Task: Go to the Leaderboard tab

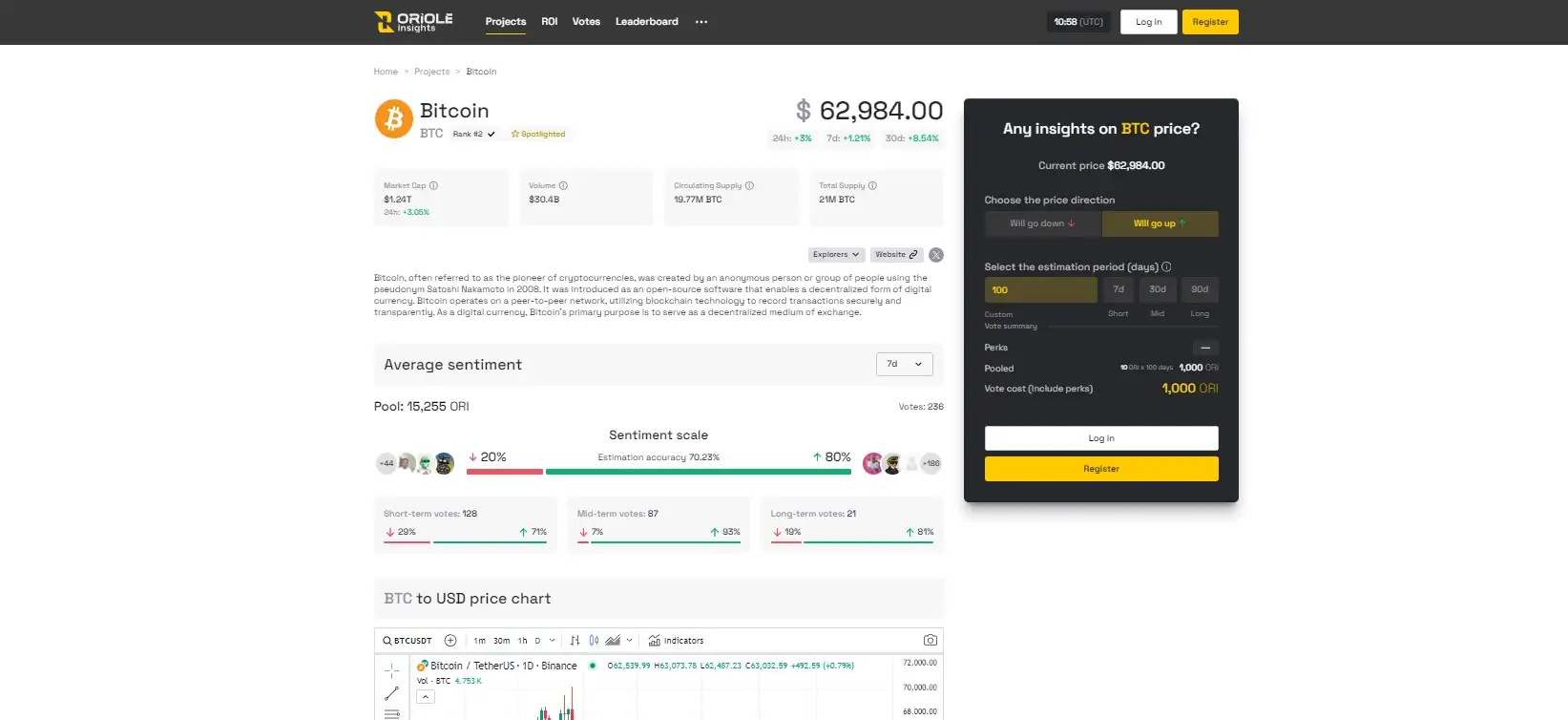Action: tap(646, 22)
